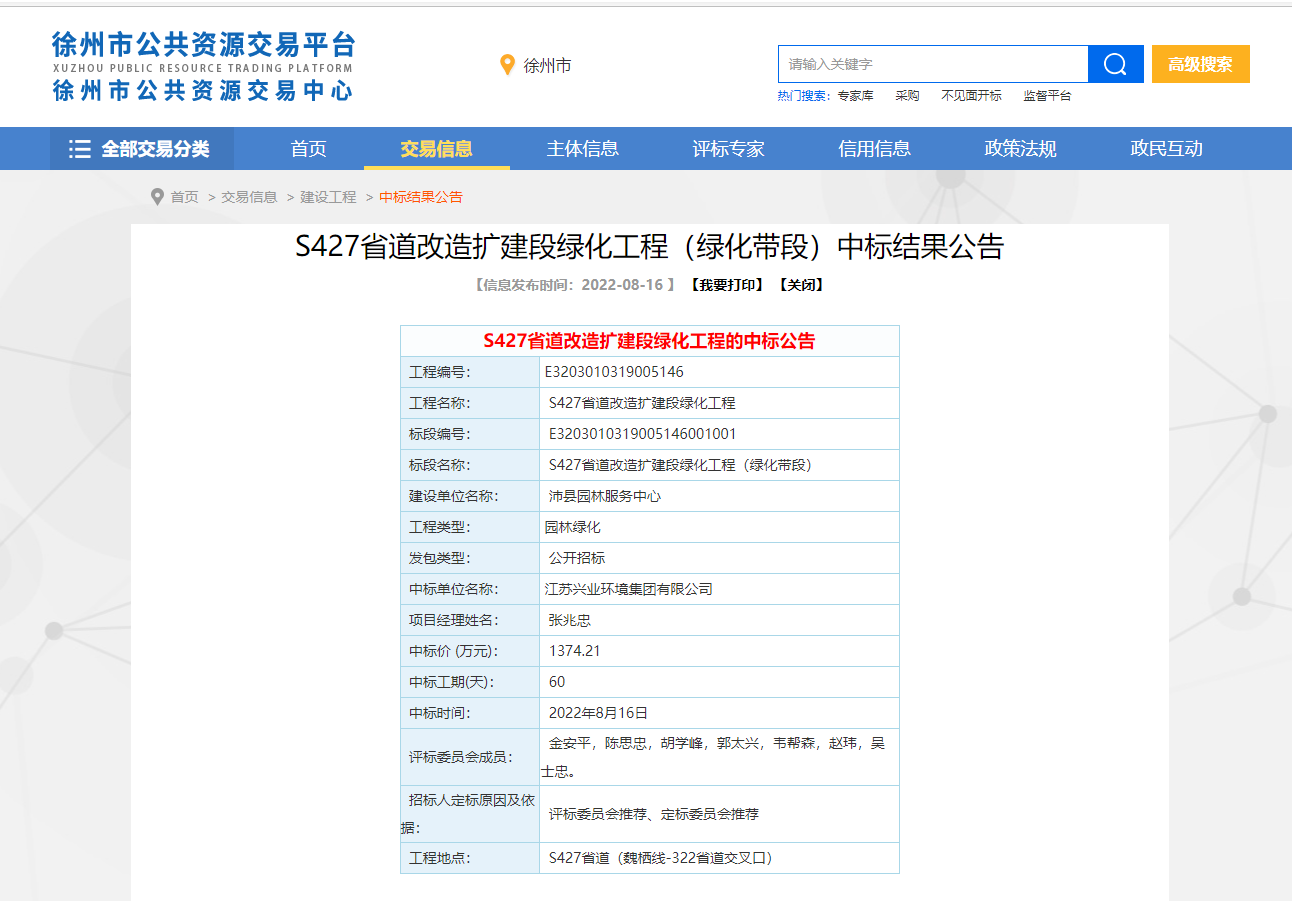Click the 中标工期(天) label cell

click(x=470, y=682)
